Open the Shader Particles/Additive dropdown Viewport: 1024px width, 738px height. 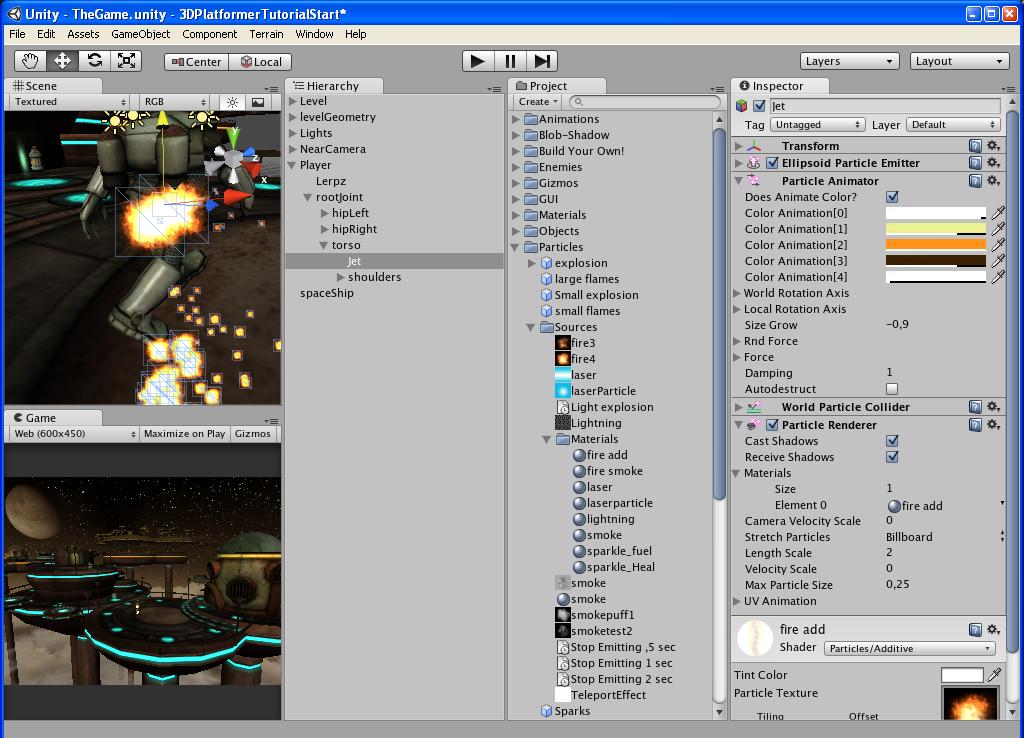910,649
